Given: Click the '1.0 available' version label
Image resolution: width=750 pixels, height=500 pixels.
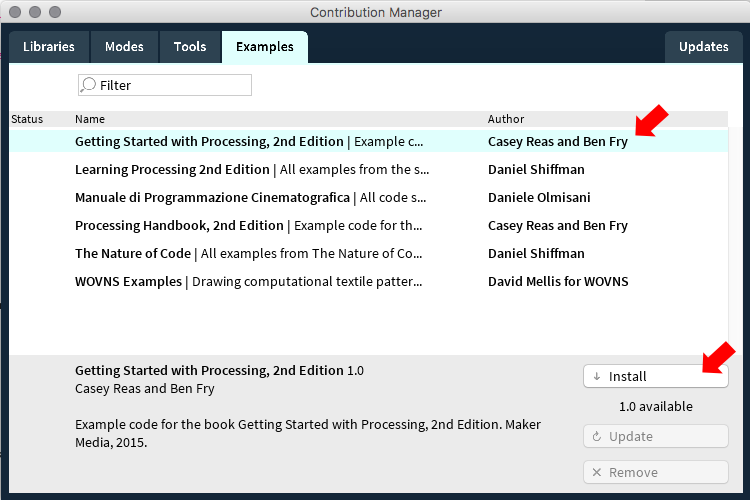Looking at the screenshot, I should (656, 407).
